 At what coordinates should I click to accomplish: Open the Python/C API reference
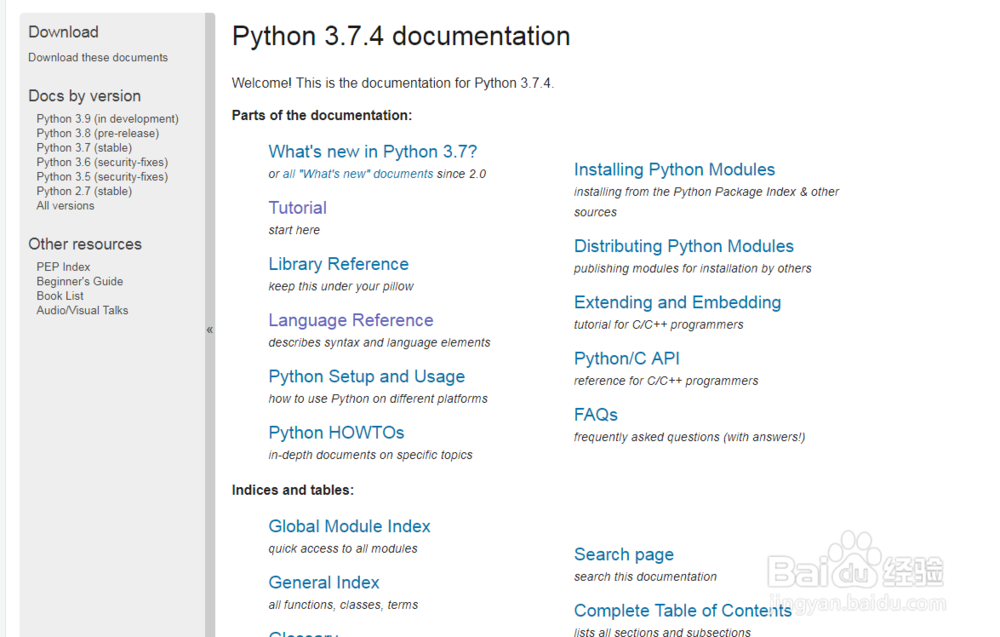(x=626, y=358)
